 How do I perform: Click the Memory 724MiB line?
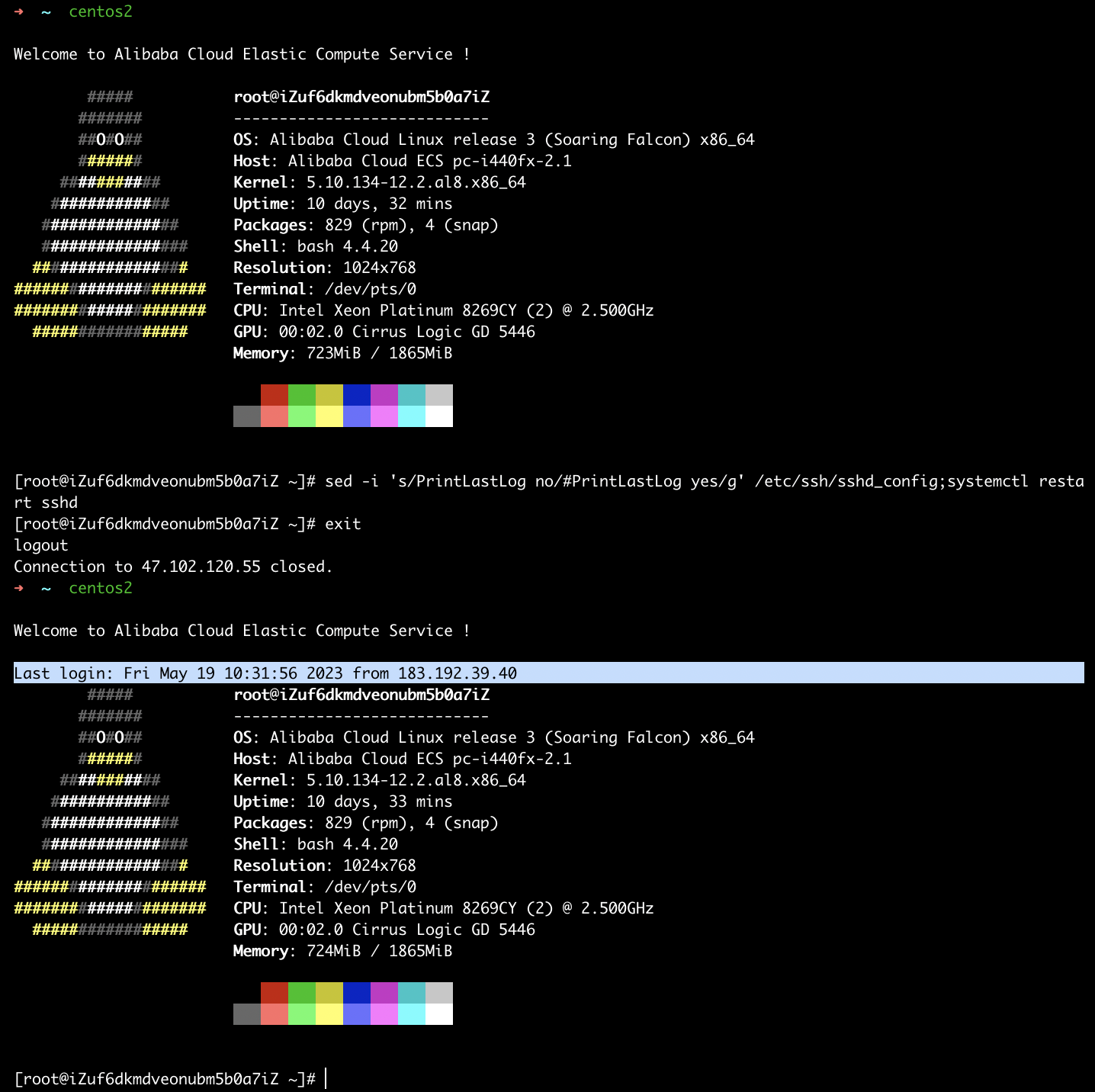[x=342, y=951]
